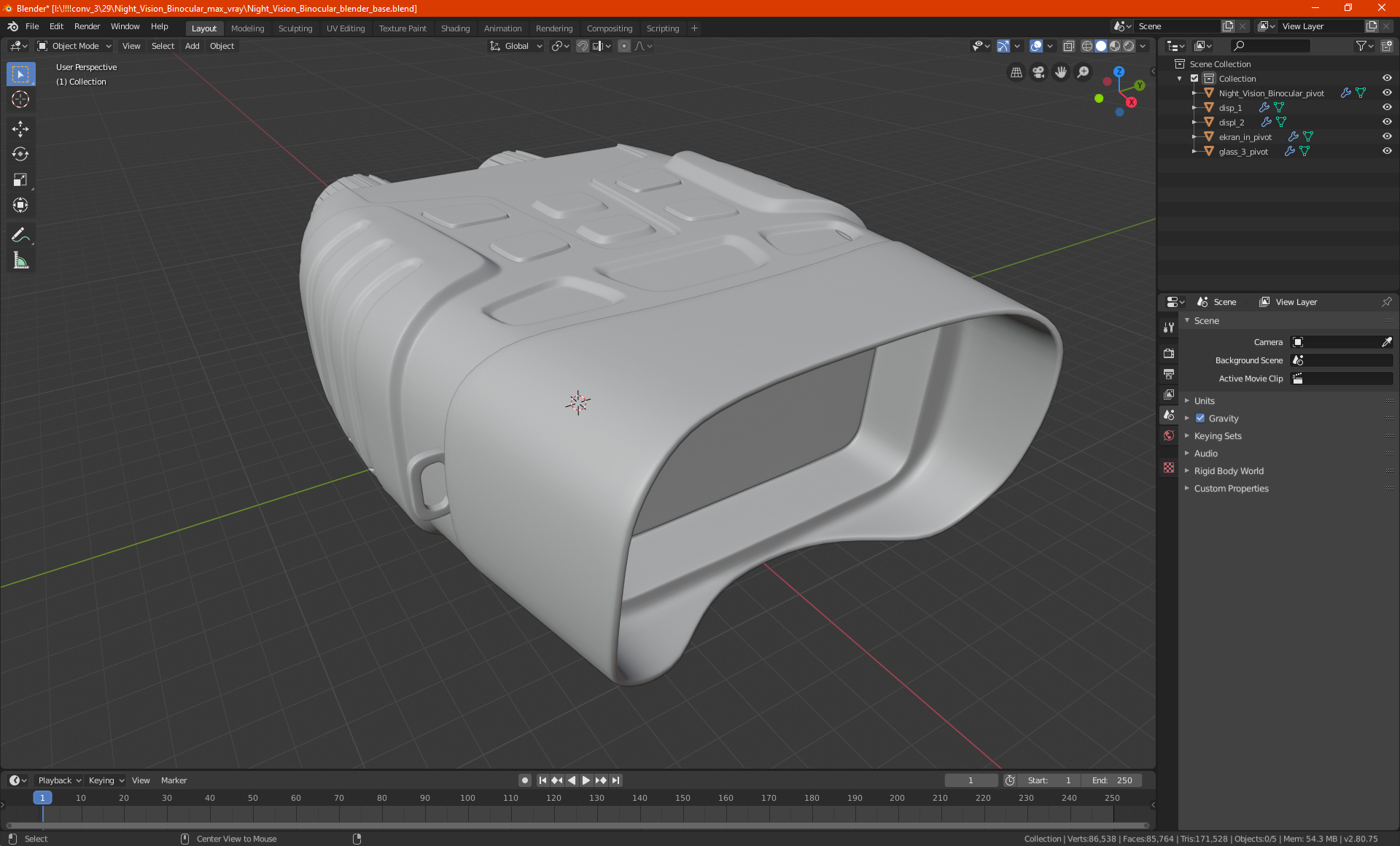Disable the Gravity checkbox
This screenshot has height=846, width=1400.
point(1200,418)
